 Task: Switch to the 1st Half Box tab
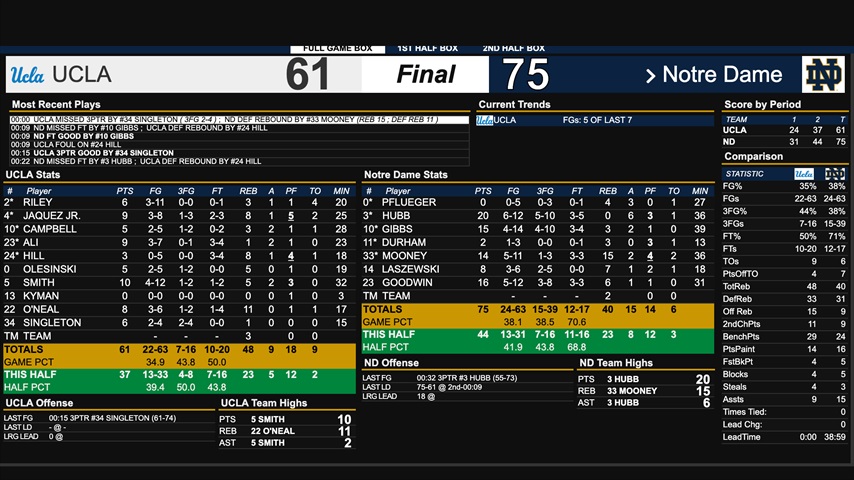[x=427, y=48]
